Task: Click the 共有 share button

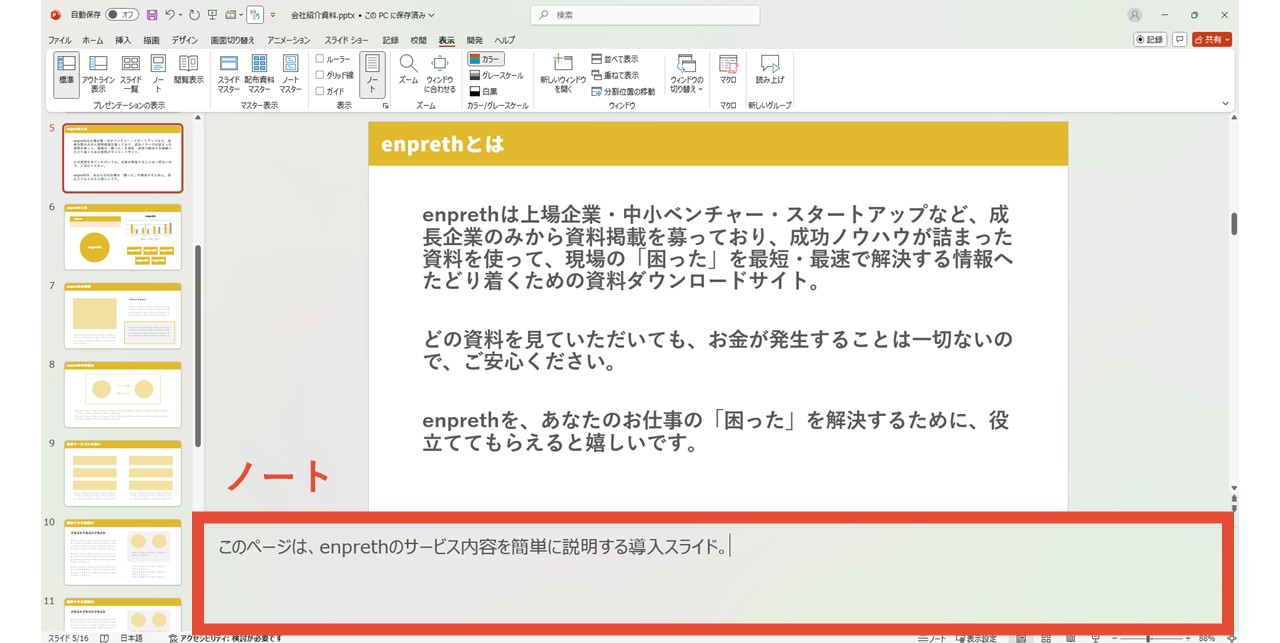Action: pos(1212,39)
